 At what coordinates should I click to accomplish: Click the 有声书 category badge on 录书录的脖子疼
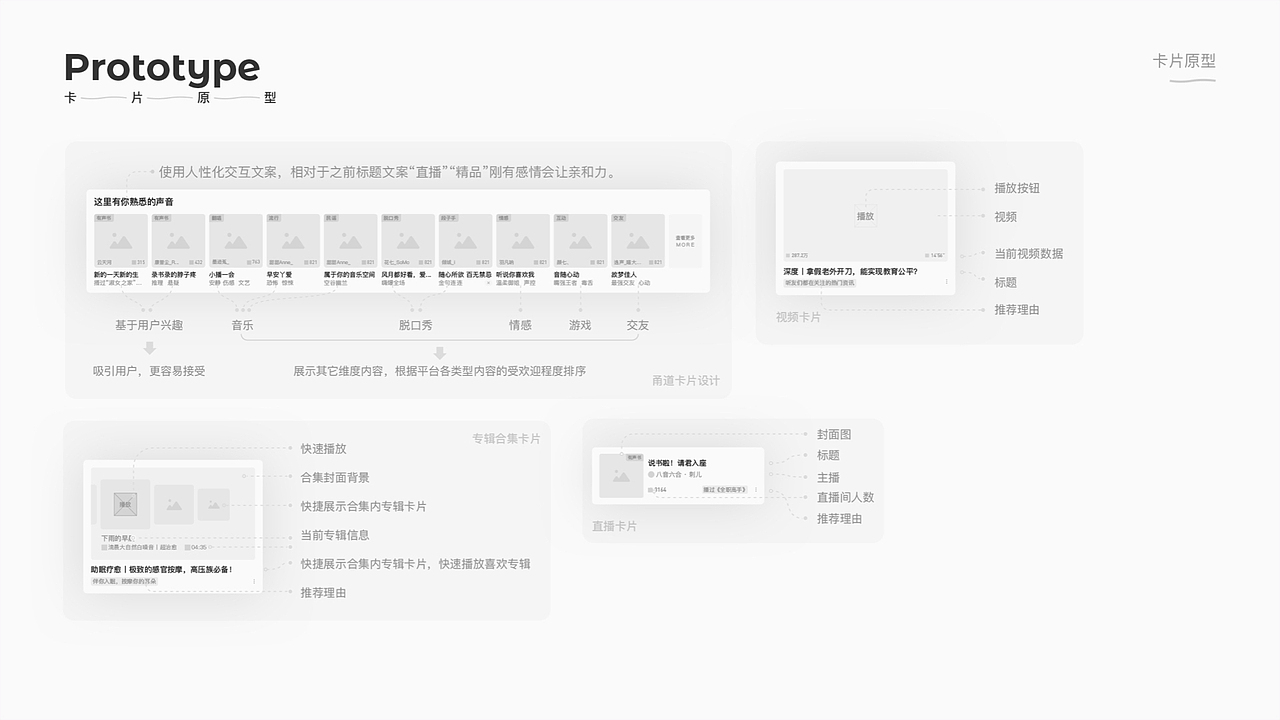[x=161, y=216]
